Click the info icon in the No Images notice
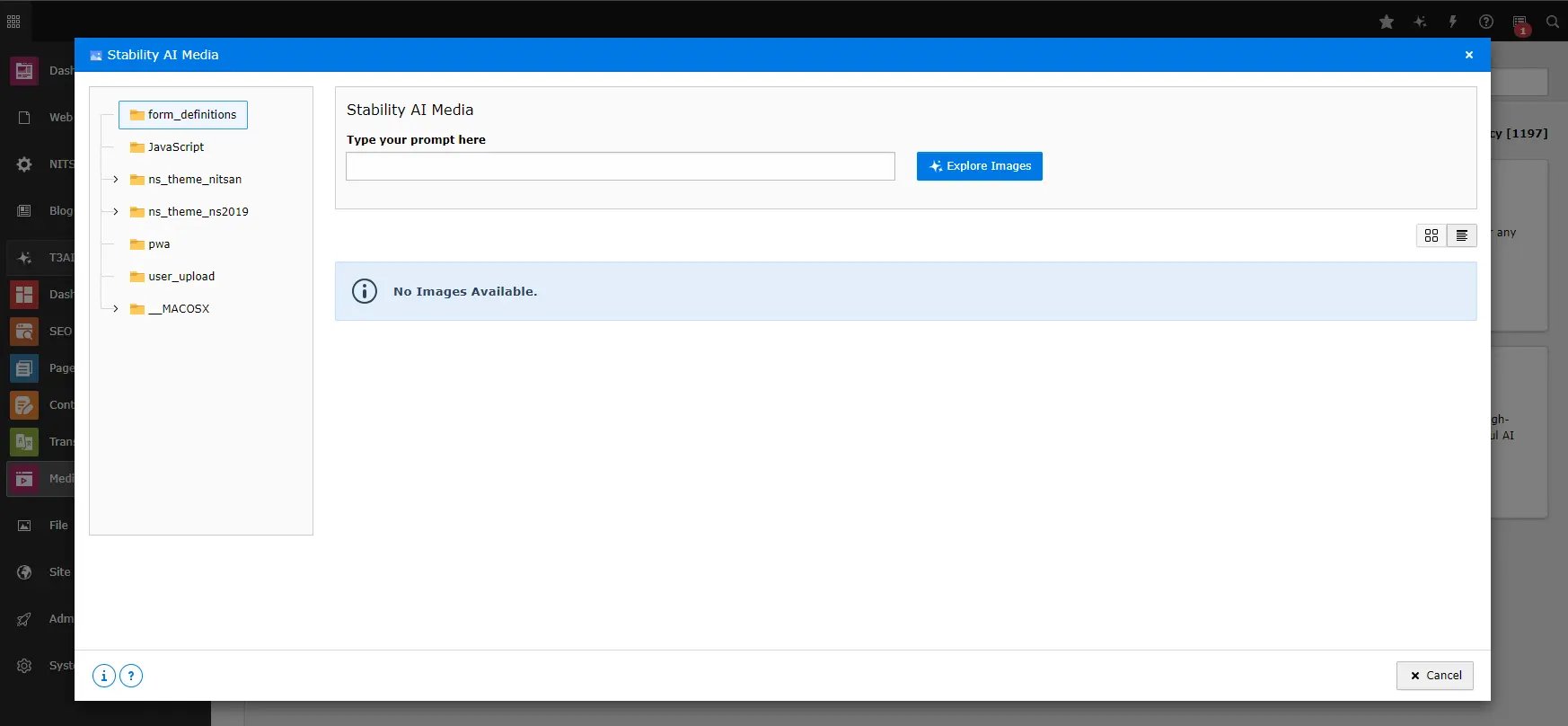The height and width of the screenshot is (726, 1568). click(365, 291)
